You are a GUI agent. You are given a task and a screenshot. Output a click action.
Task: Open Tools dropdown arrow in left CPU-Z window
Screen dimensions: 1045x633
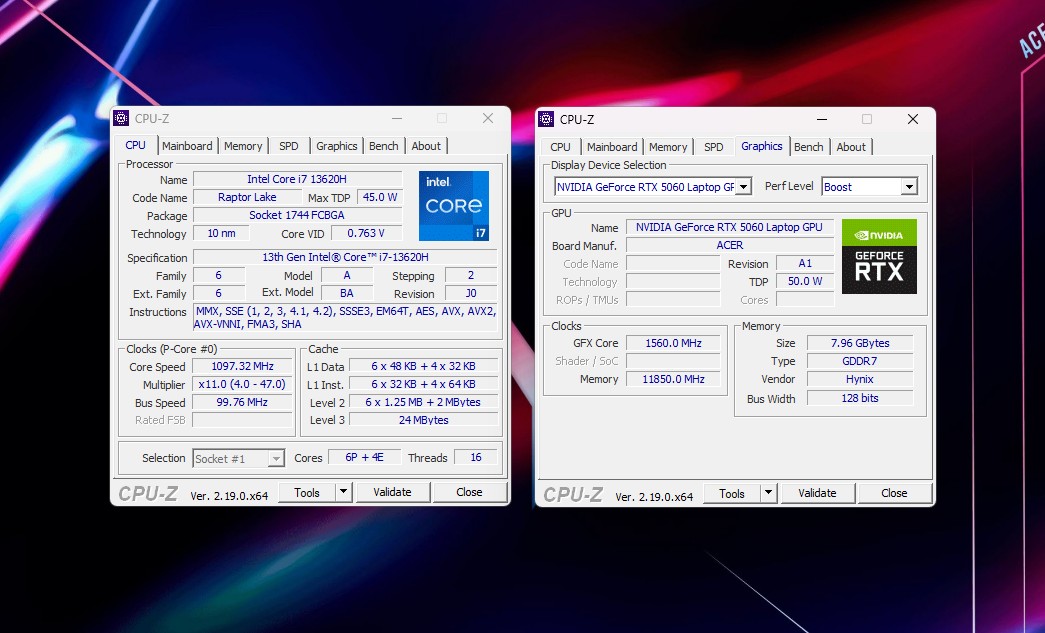click(x=343, y=492)
